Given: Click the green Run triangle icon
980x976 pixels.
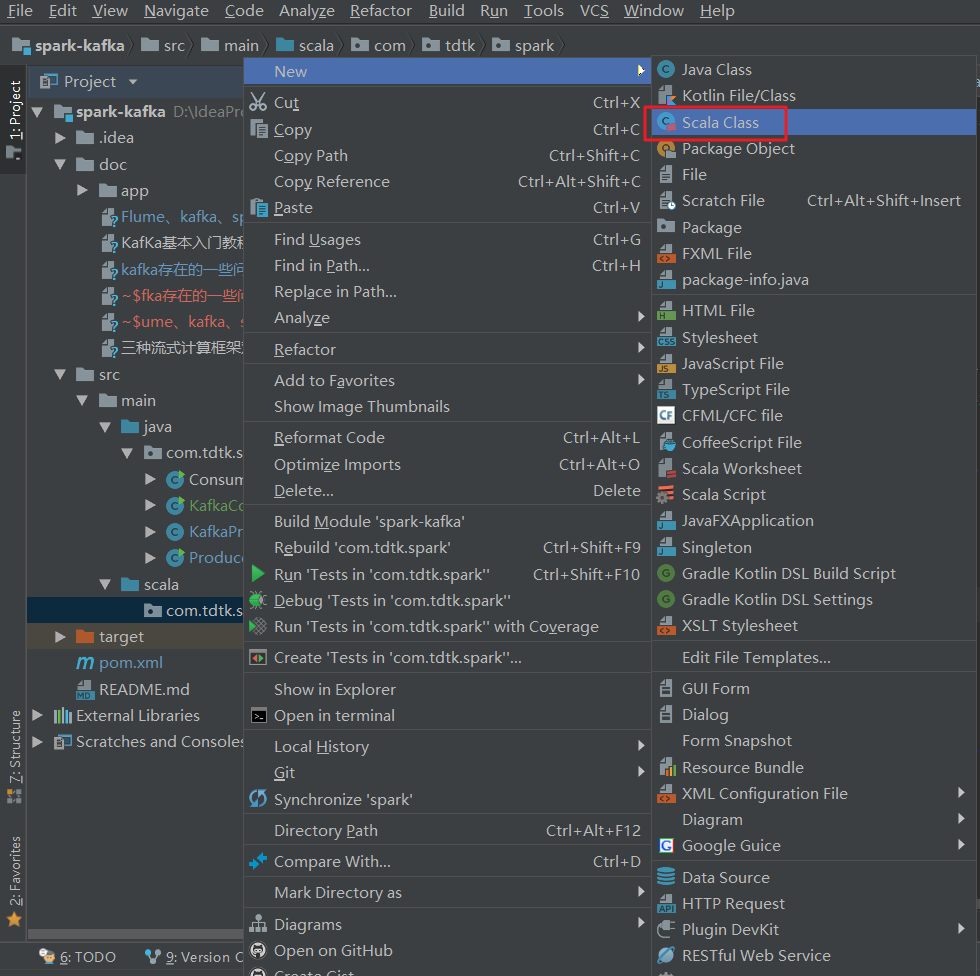Looking at the screenshot, I should tap(258, 574).
